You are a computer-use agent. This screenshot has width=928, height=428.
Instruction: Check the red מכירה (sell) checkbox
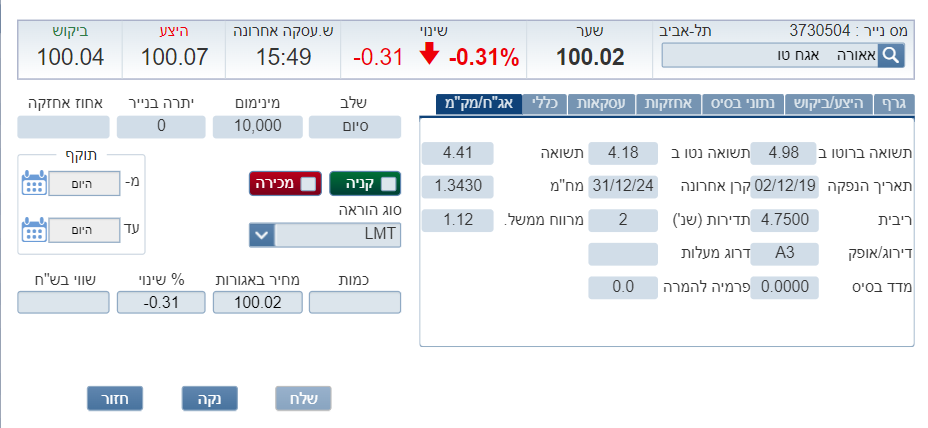(308, 183)
